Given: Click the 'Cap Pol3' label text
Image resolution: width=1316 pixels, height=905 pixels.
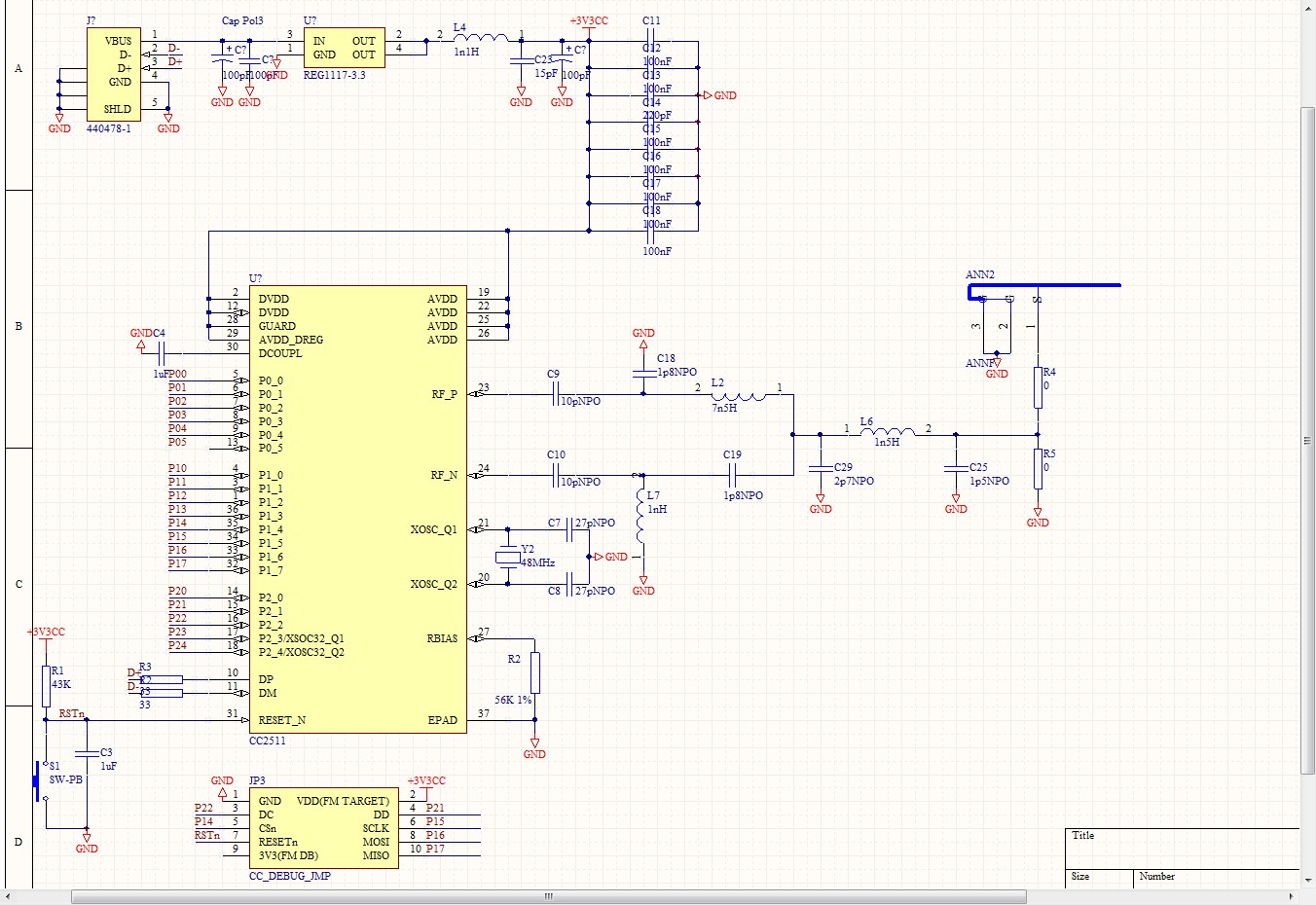Looking at the screenshot, I should [242, 20].
